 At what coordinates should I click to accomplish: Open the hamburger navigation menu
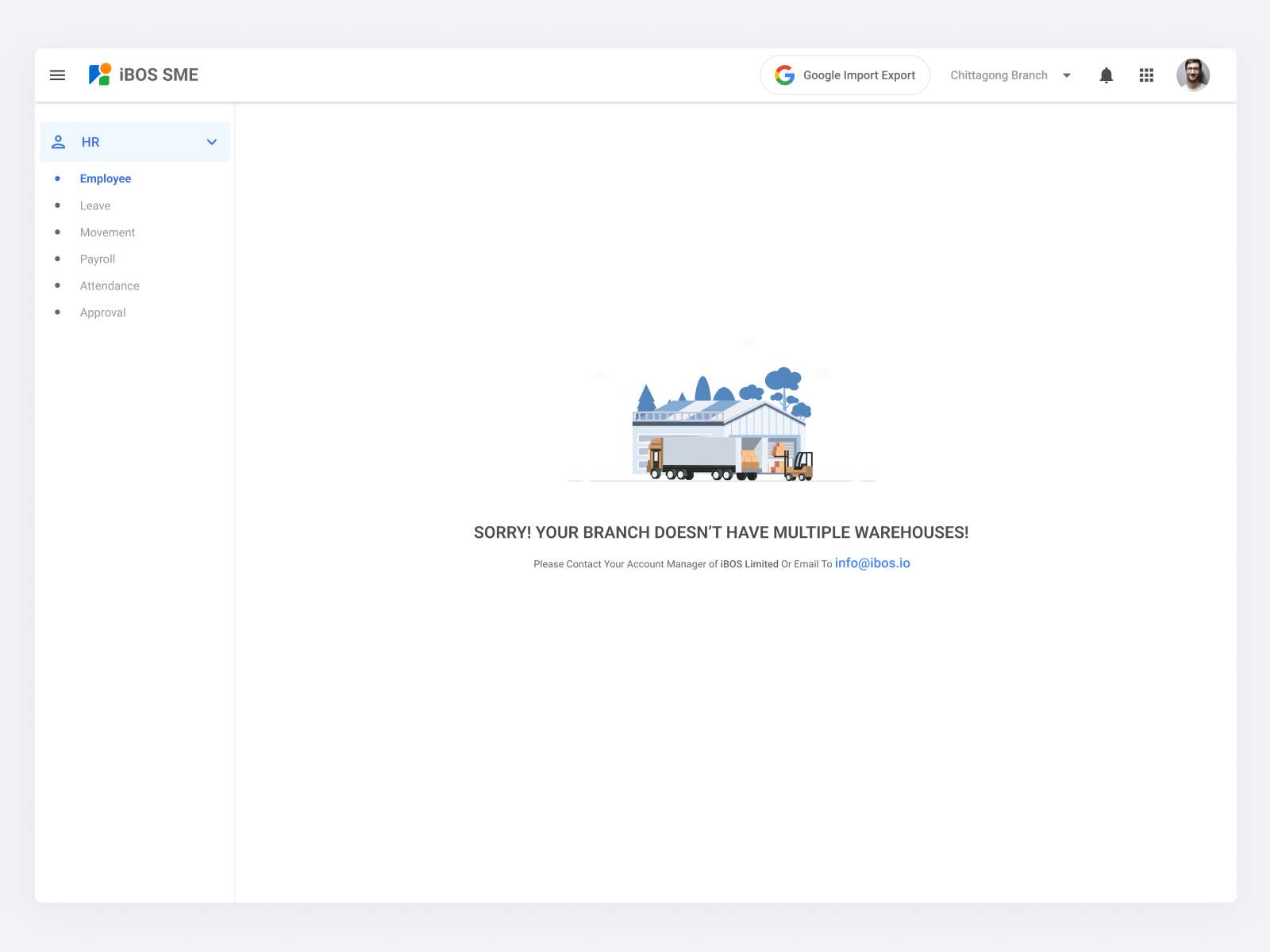coord(57,75)
